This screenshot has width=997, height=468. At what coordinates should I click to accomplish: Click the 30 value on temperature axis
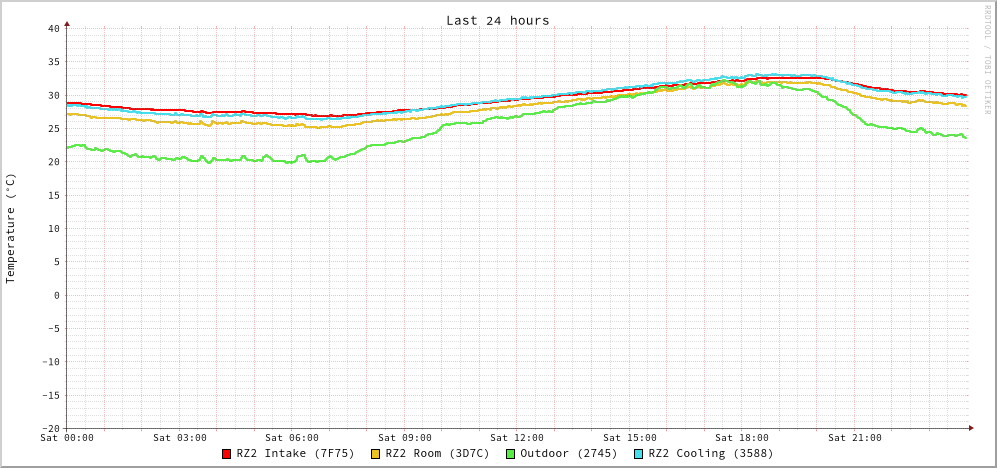pyautogui.click(x=53, y=95)
